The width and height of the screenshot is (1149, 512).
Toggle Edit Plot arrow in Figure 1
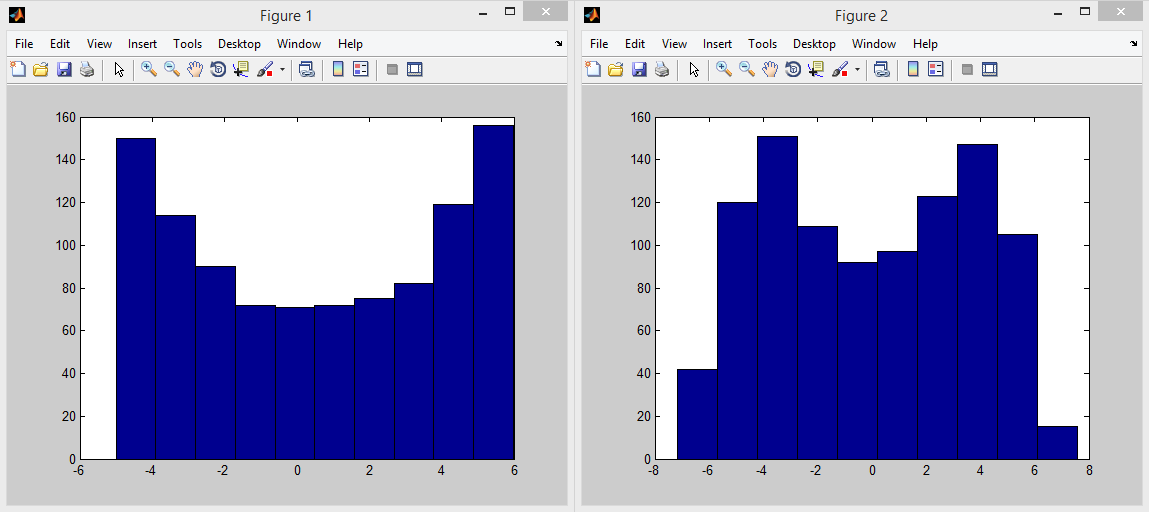tap(119, 70)
